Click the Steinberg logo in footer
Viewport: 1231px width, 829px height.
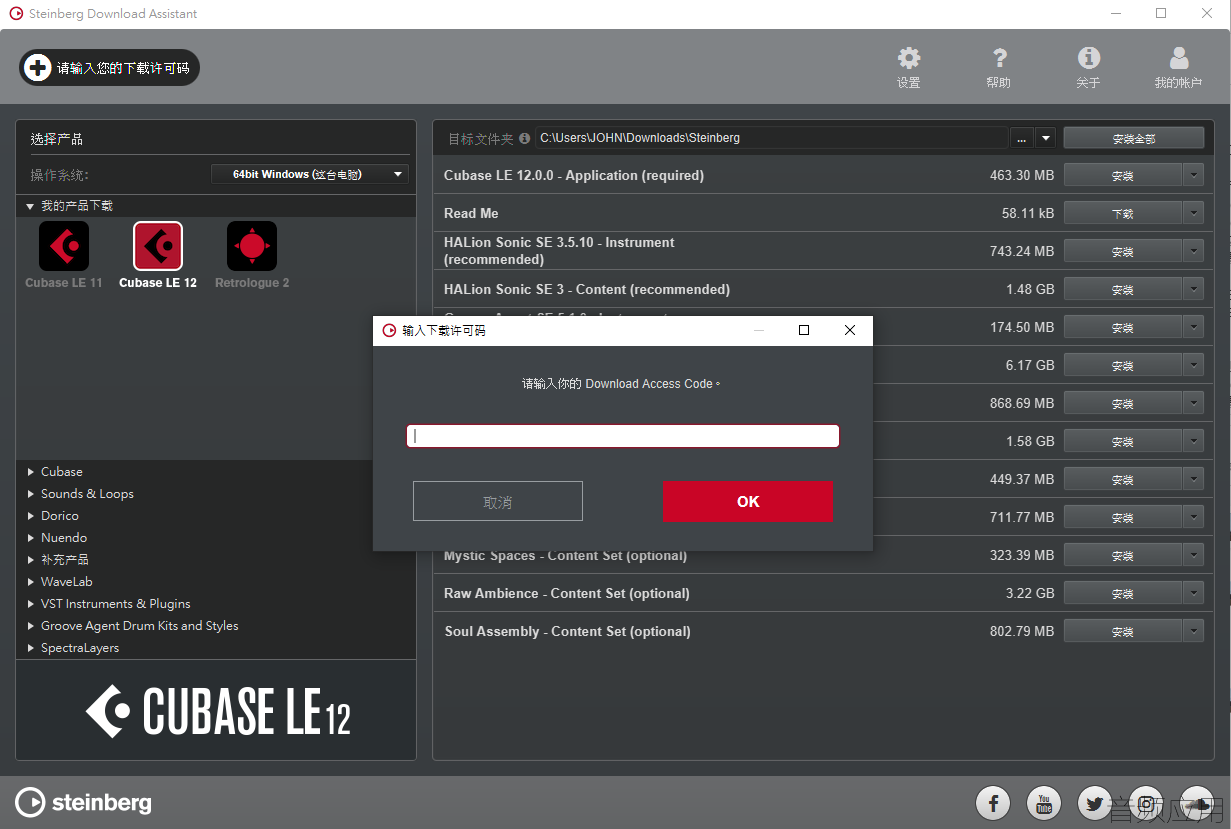(84, 802)
